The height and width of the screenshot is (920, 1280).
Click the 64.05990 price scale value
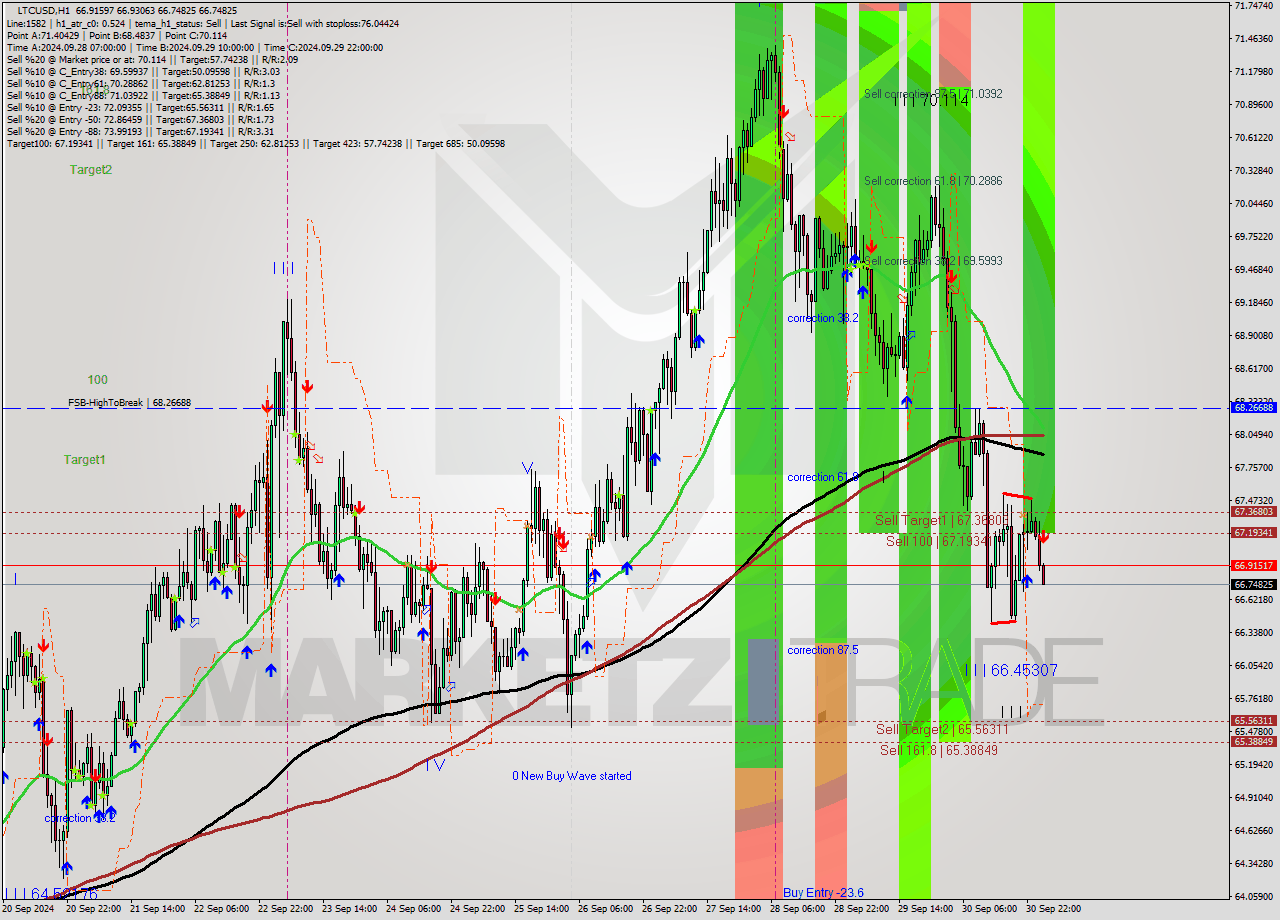(x=1254, y=897)
